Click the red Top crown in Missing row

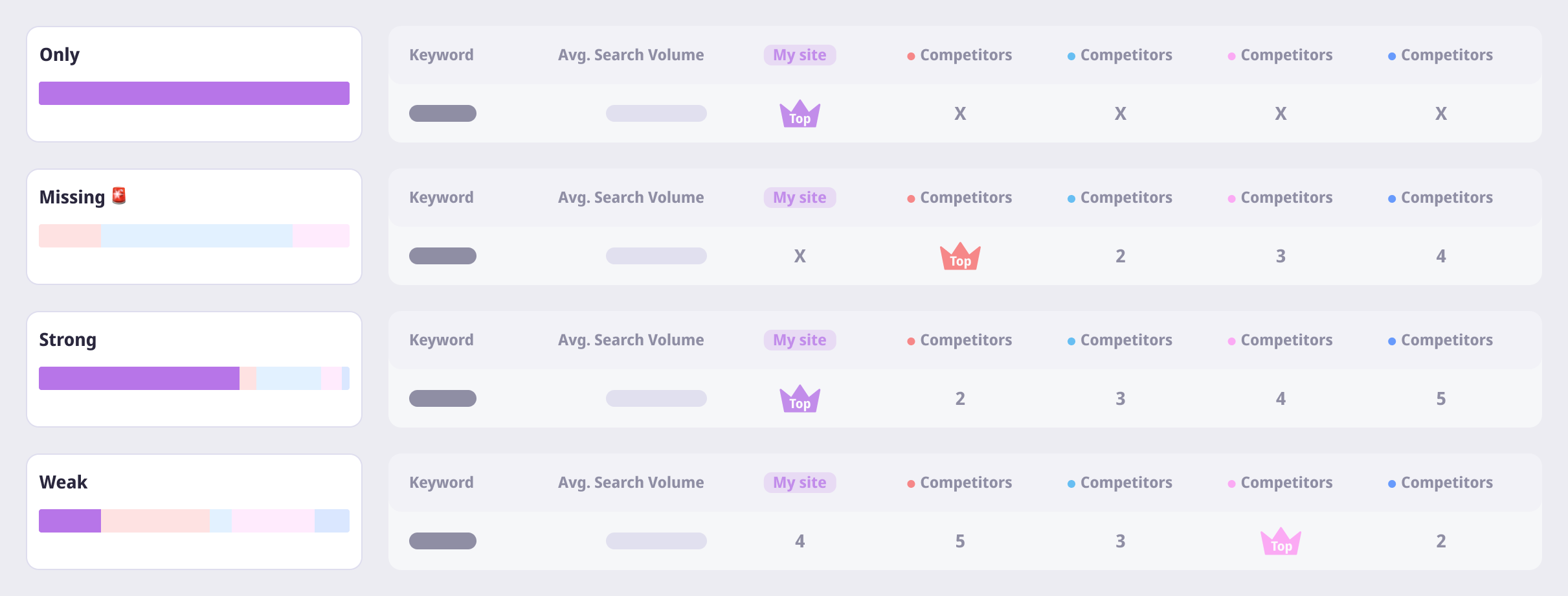click(960, 257)
